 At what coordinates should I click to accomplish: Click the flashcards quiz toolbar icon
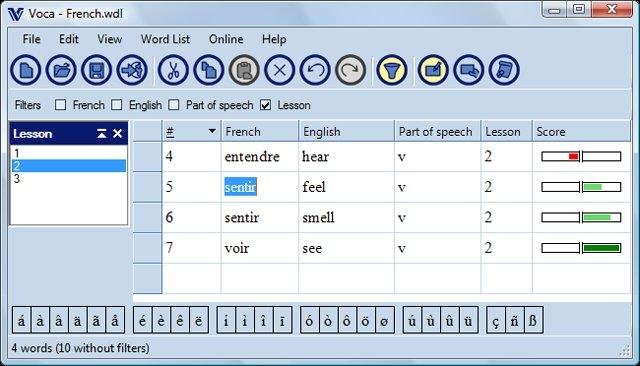(469, 70)
